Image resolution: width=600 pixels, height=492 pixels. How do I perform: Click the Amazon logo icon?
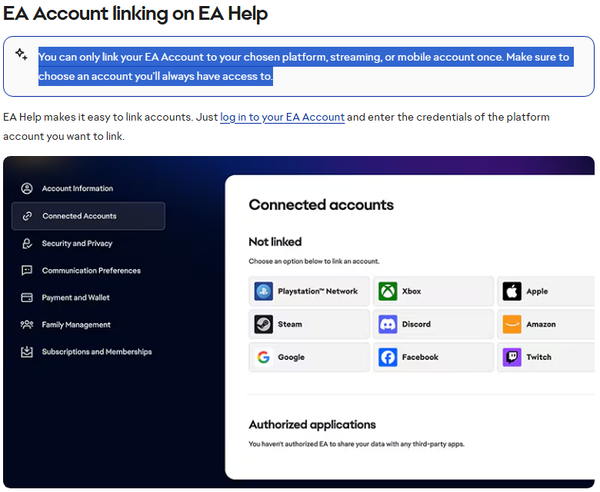click(x=512, y=324)
